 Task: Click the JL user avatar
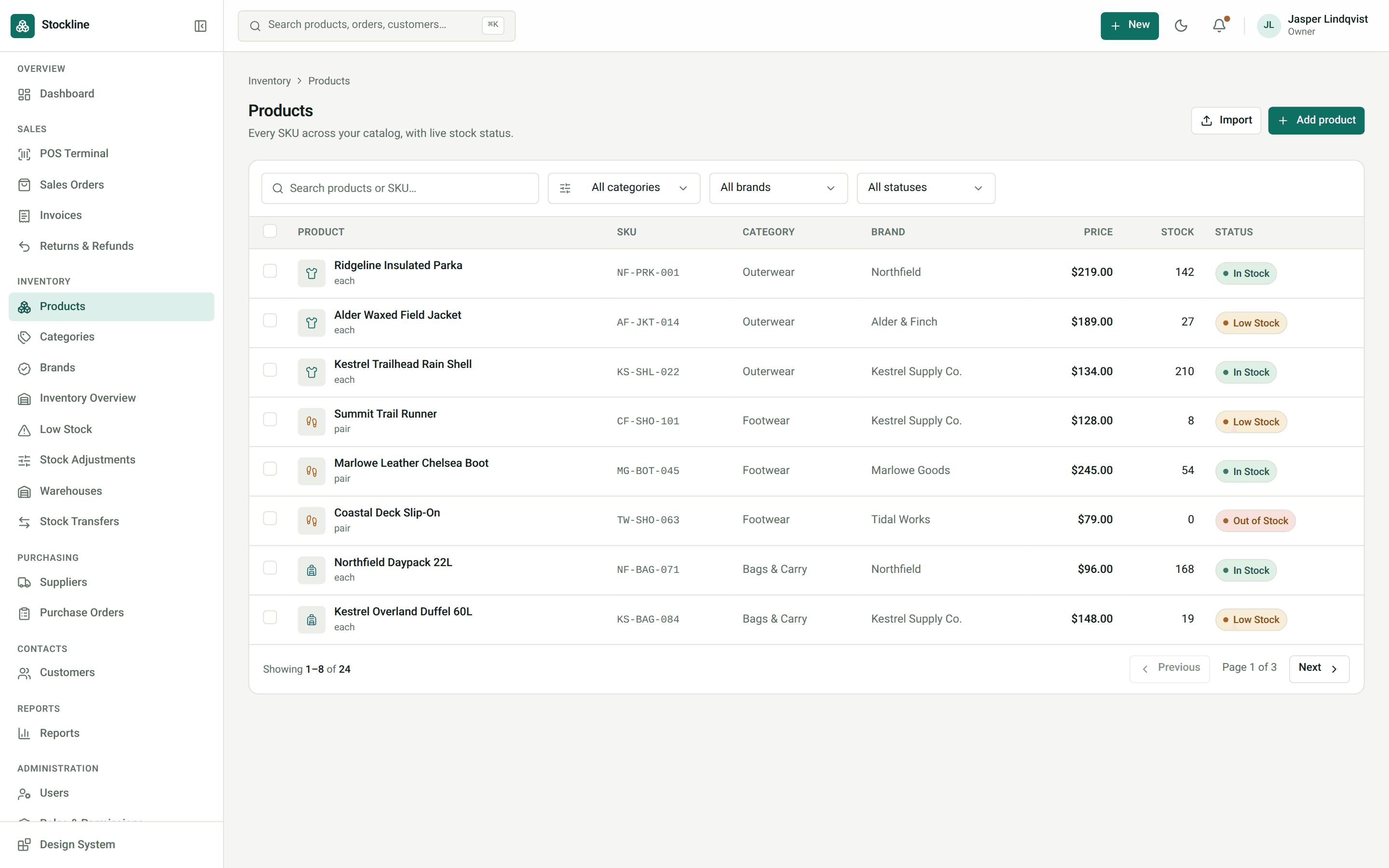click(1268, 26)
